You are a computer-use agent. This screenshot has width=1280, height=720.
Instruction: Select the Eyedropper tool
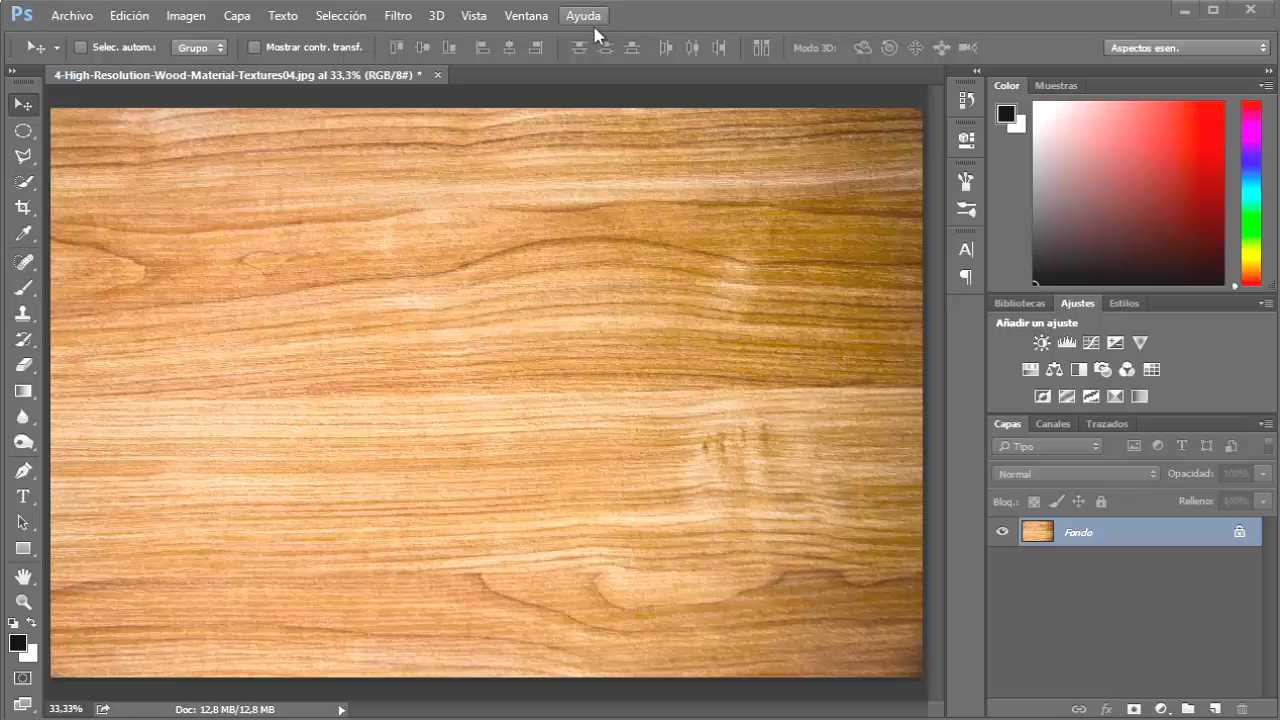pos(23,234)
